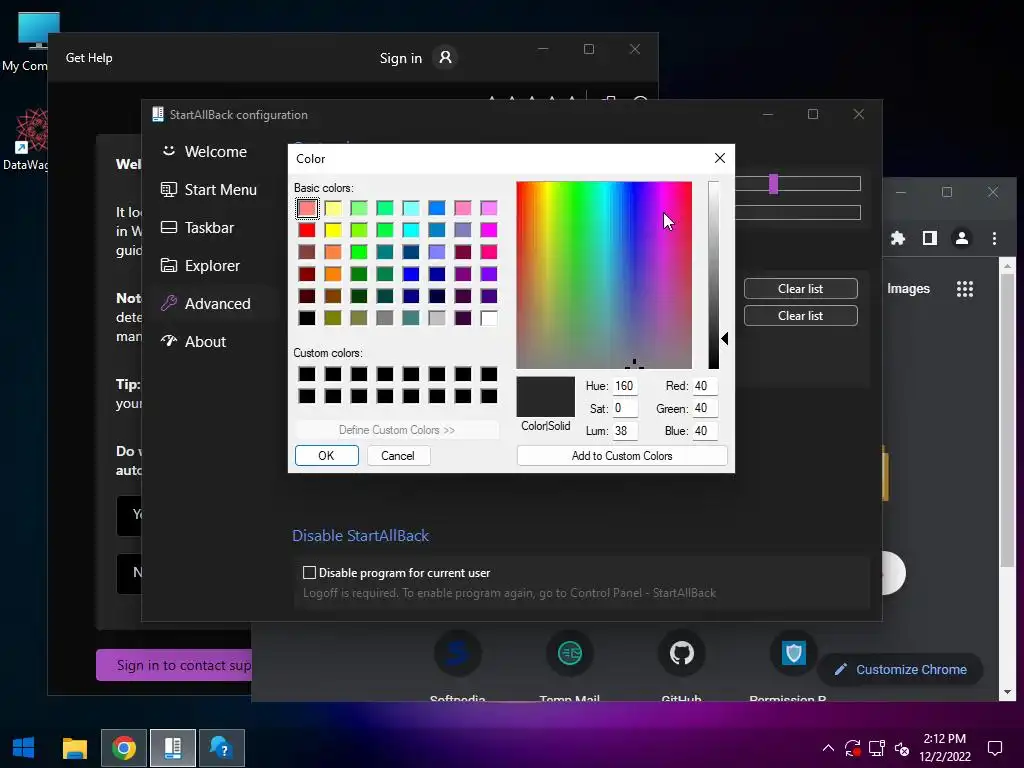Viewport: 1024px width, 768px height.
Task: Select the magenta basic color swatch
Action: point(488,230)
